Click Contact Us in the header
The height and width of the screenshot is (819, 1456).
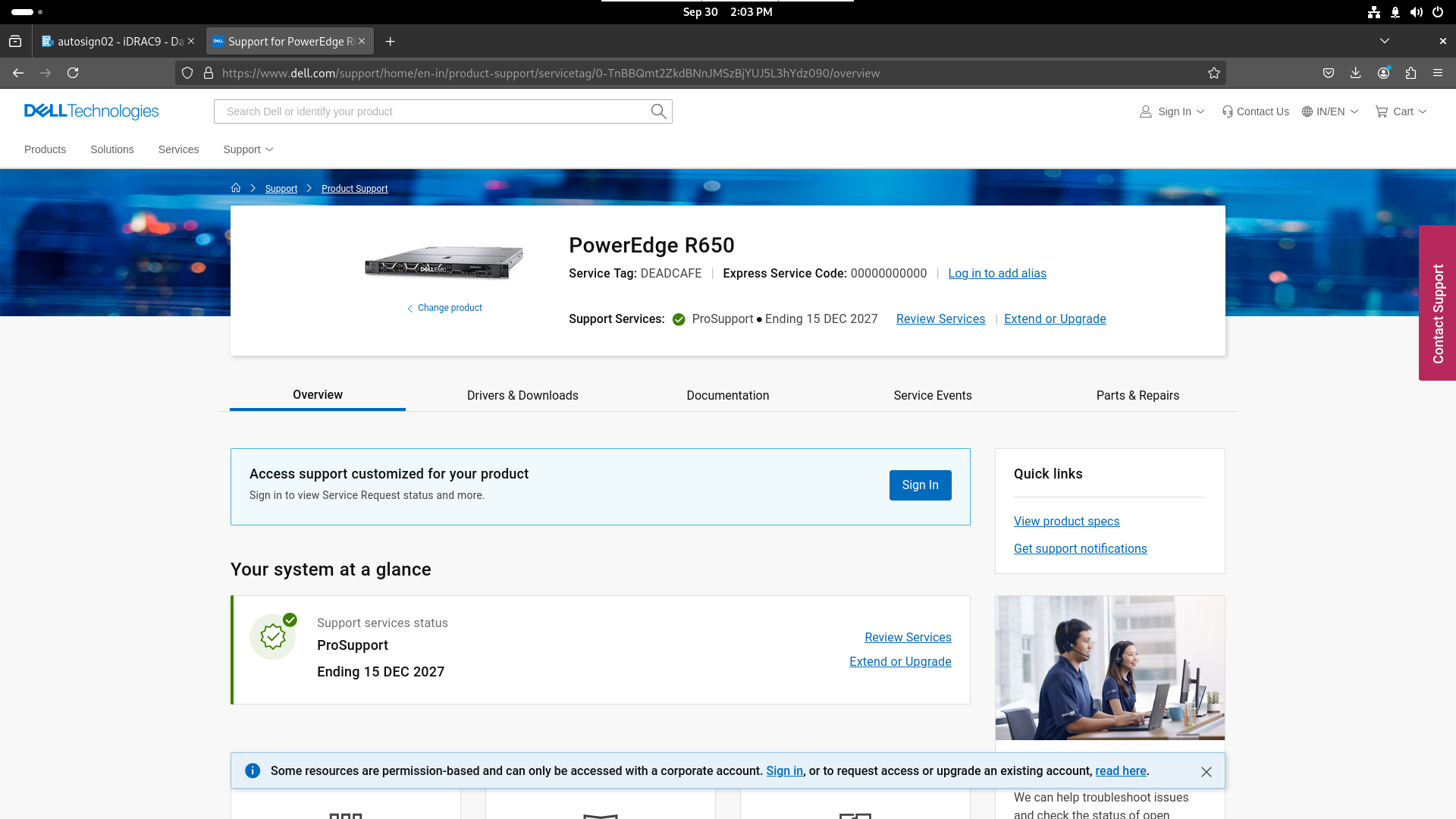1256,111
